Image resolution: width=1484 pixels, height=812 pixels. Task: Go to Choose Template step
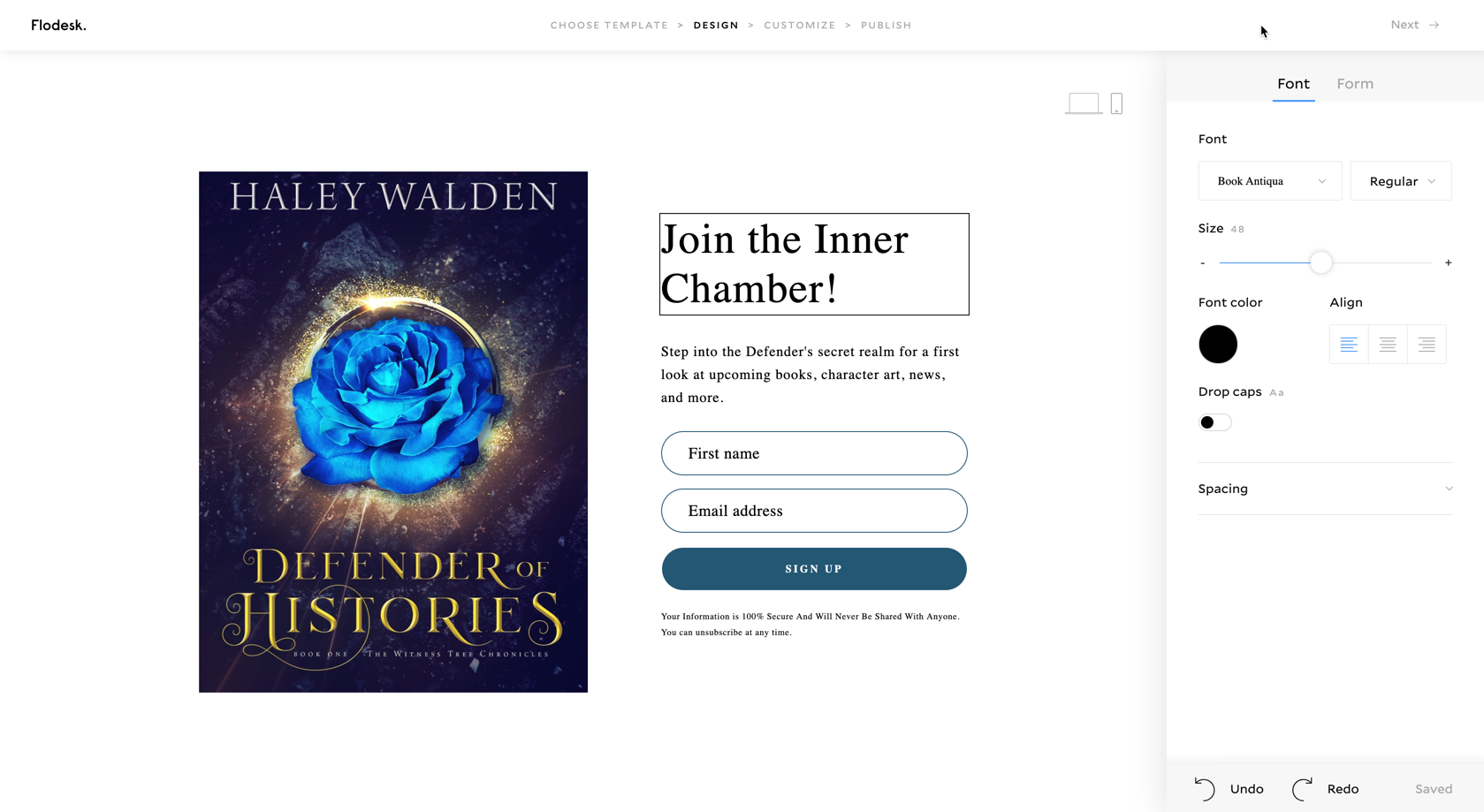coord(609,26)
